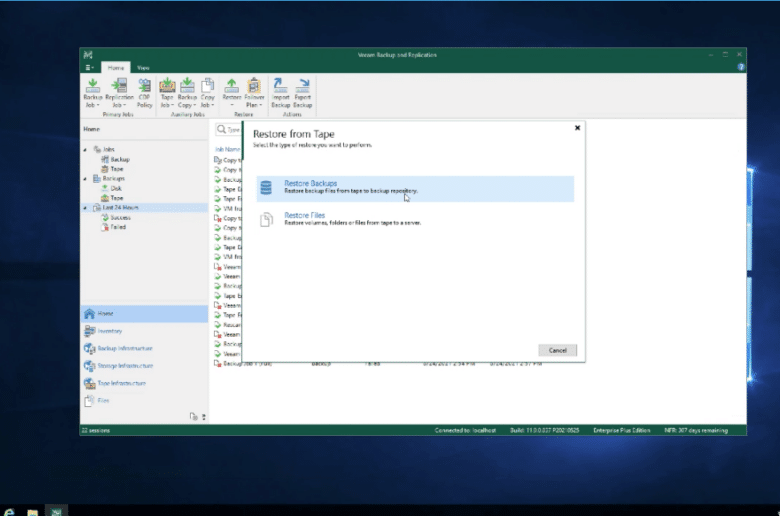
Task: Click the job search input field
Action: (x=228, y=129)
